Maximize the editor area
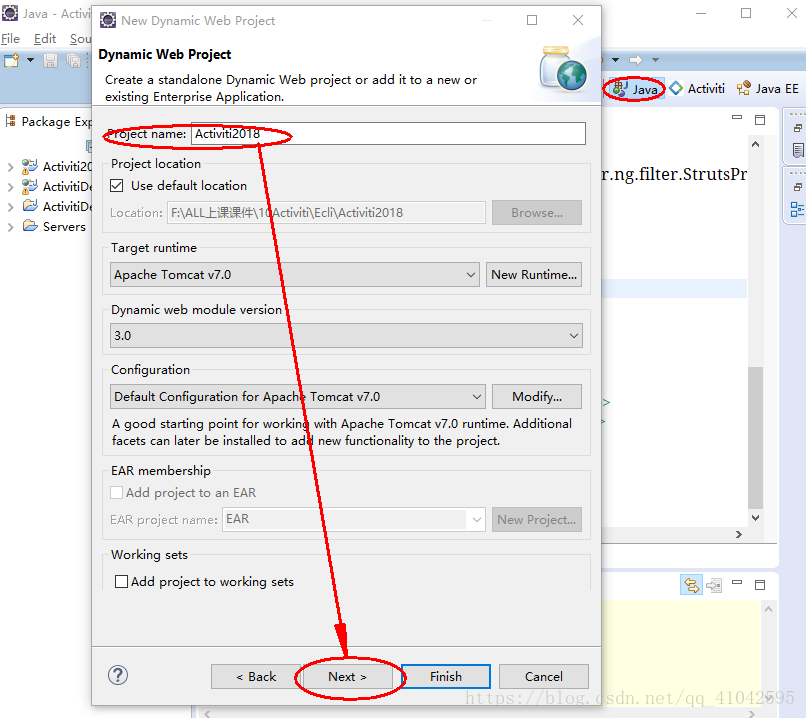The width and height of the screenshot is (806, 718). pos(760,120)
